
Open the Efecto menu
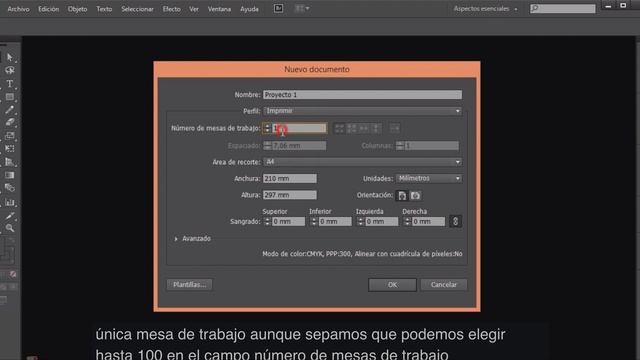171,9
